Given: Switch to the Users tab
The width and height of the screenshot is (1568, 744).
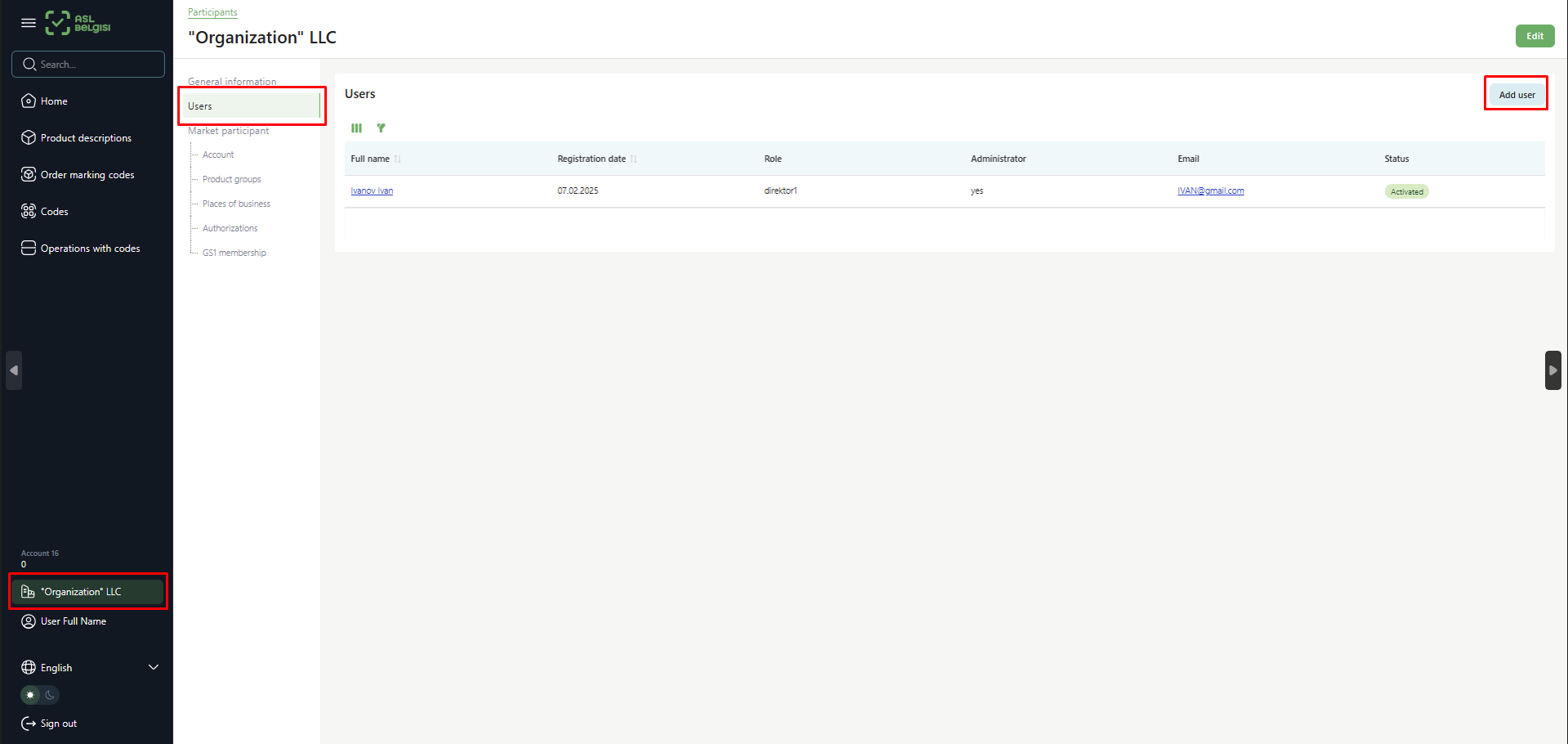Looking at the screenshot, I should (x=199, y=105).
